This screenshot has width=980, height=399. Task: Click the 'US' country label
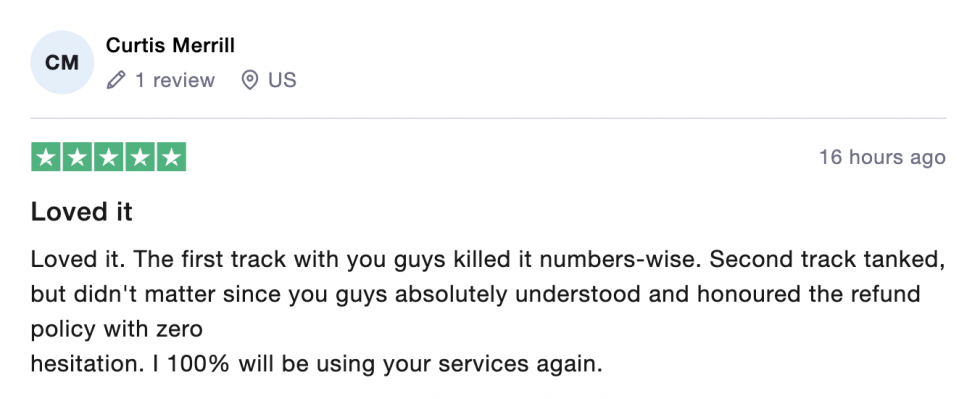[282, 80]
